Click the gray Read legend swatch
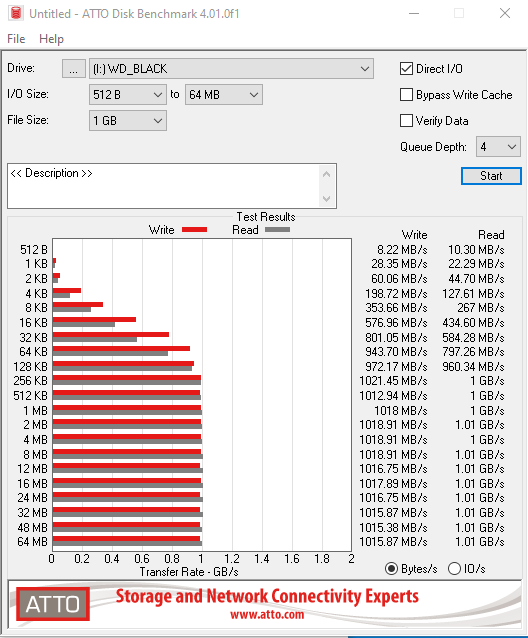 point(277,230)
